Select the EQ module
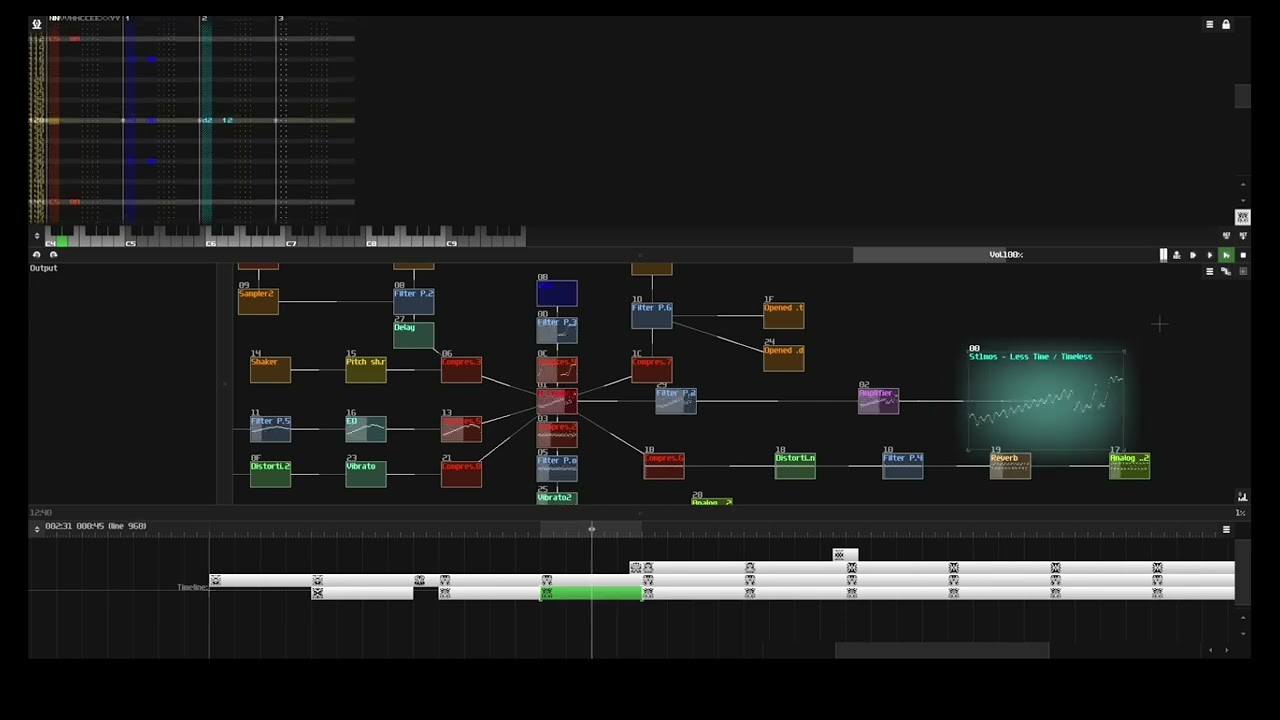The image size is (1280, 720). [366, 429]
